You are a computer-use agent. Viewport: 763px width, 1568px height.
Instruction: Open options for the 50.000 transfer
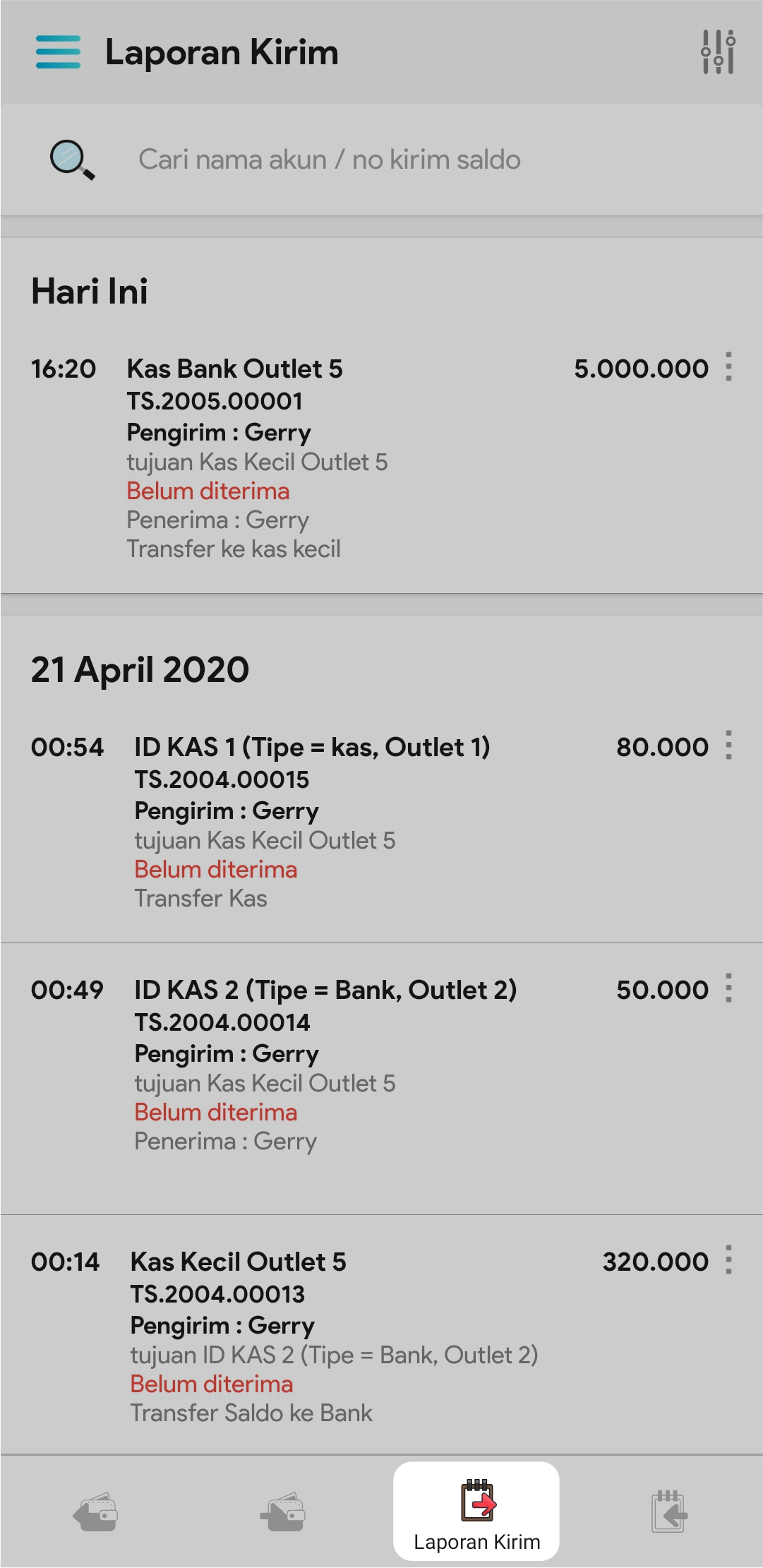click(x=728, y=988)
